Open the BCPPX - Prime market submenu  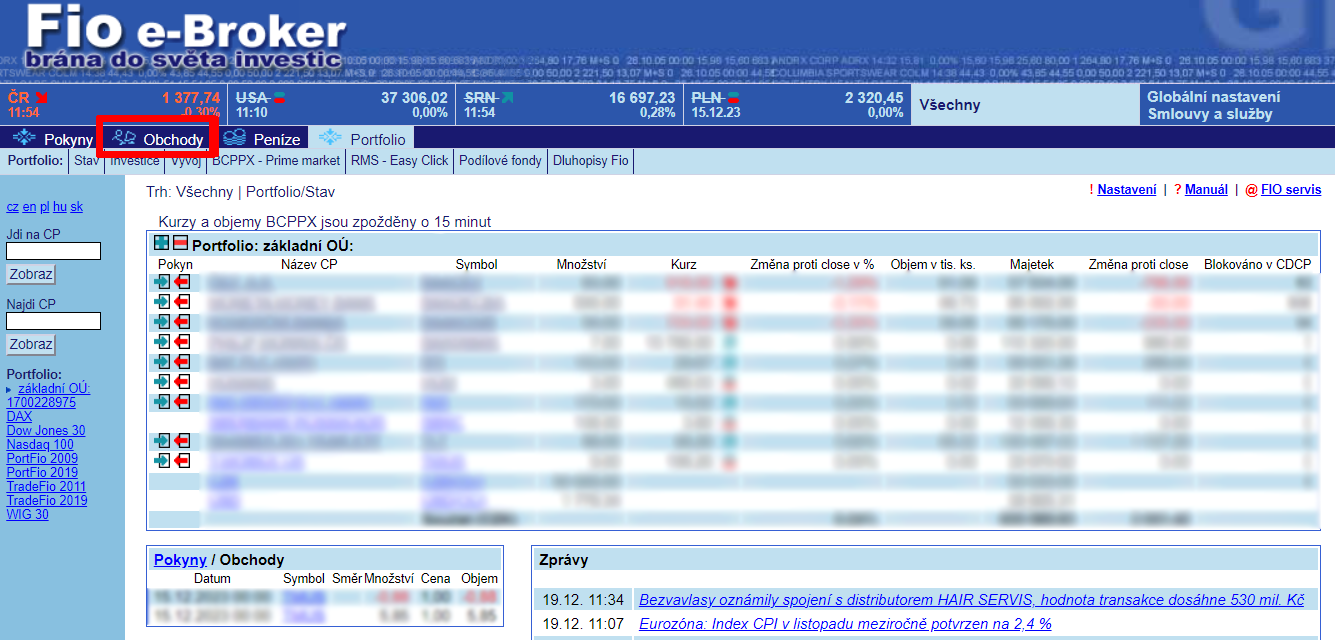tap(276, 160)
